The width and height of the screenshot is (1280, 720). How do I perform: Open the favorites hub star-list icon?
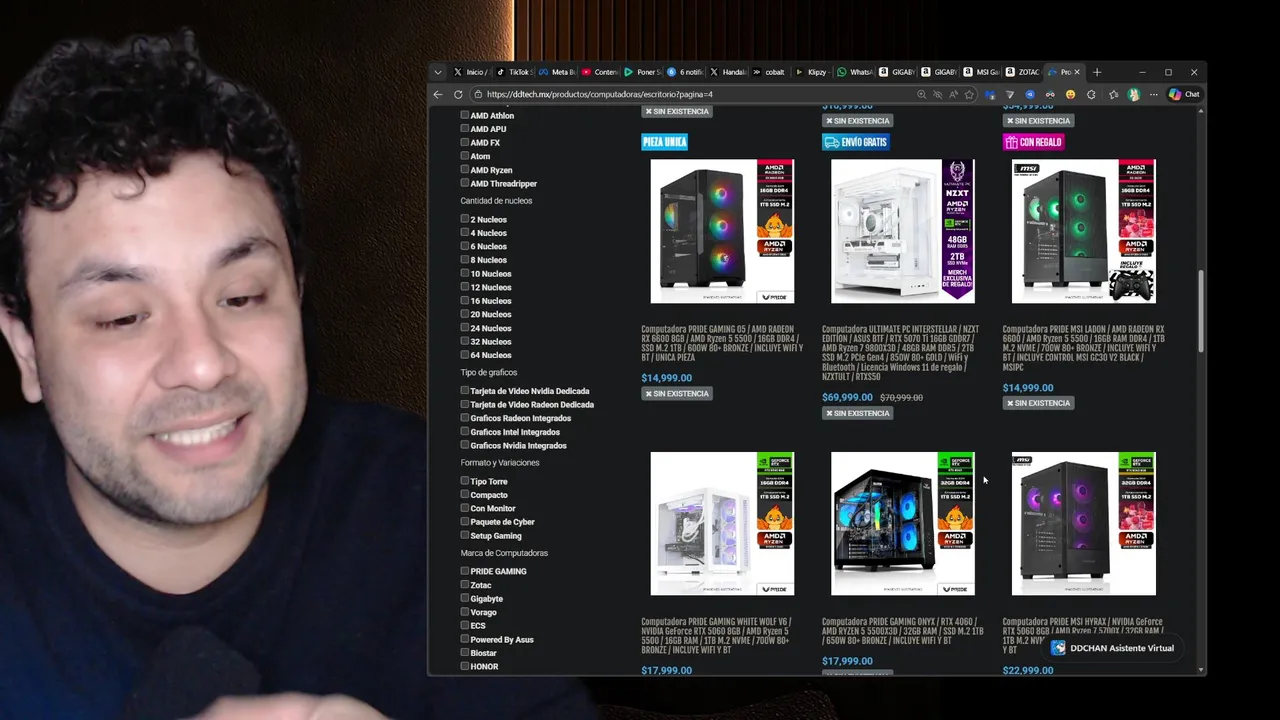[1113, 94]
